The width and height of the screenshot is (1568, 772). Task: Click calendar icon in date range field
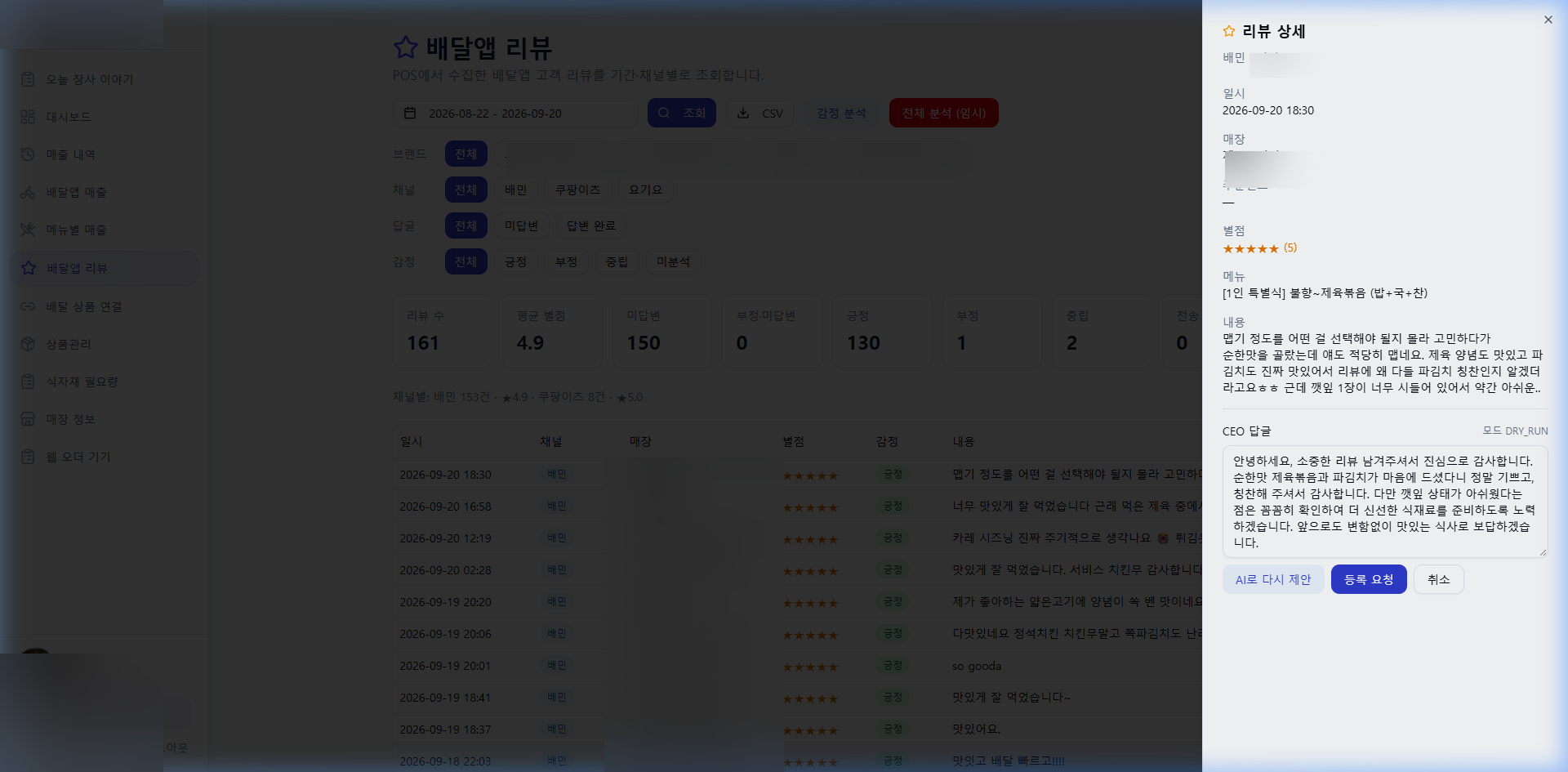coord(410,113)
